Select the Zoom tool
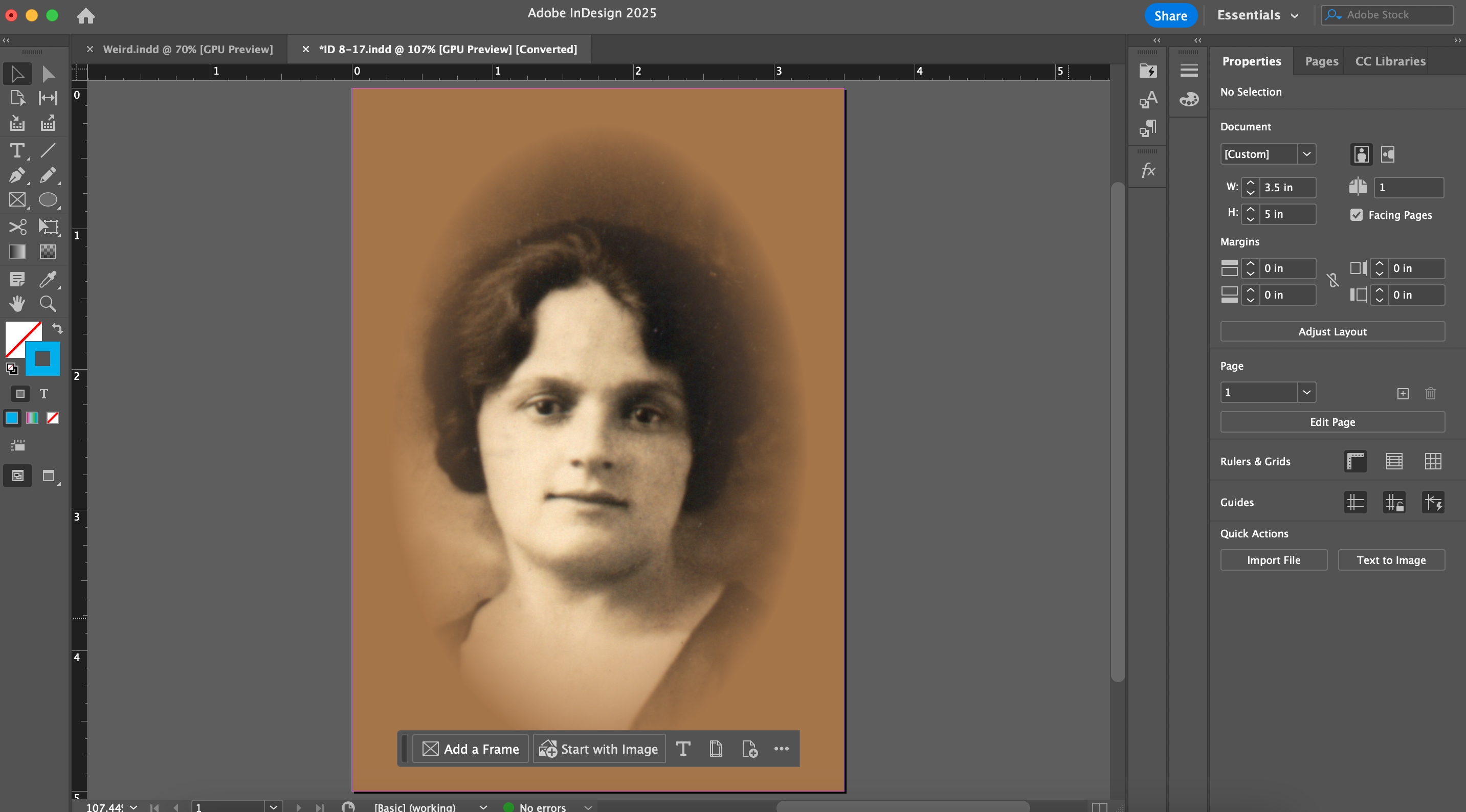This screenshot has width=1466, height=812. pos(48,304)
